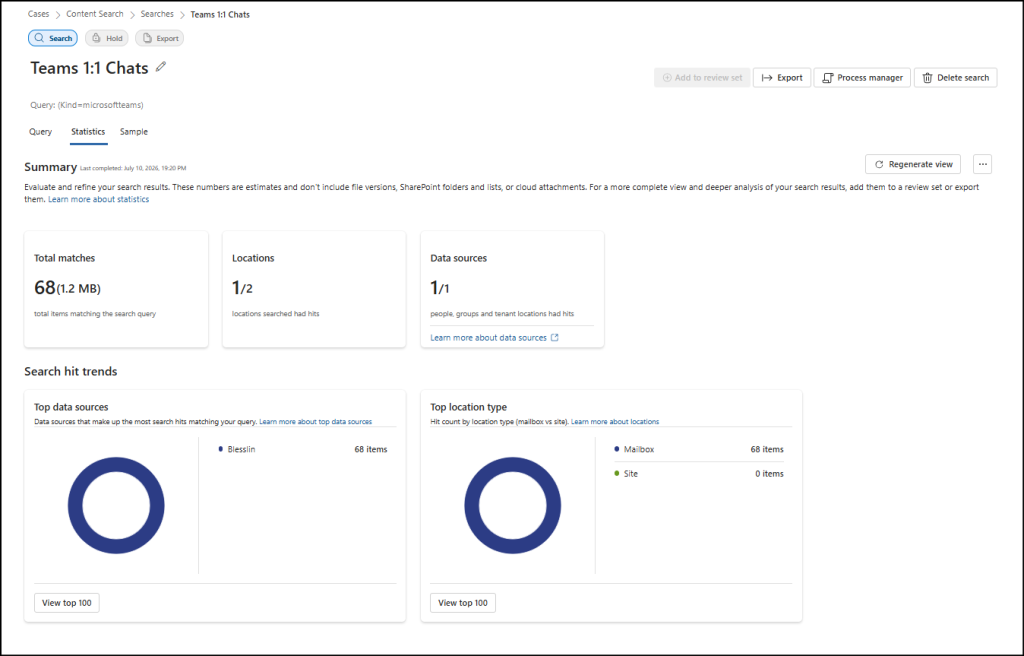Image resolution: width=1024 pixels, height=656 pixels.
Task: Go to Cases in breadcrumb
Action: pos(39,14)
